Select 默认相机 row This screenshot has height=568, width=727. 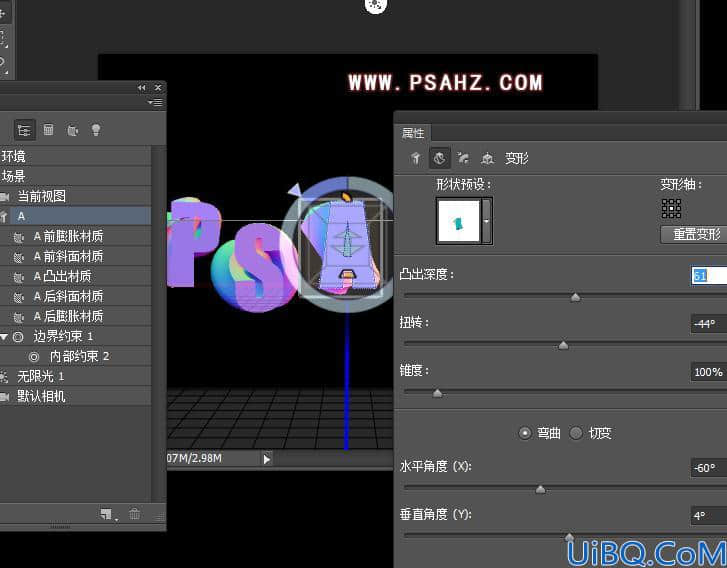[x=75, y=396]
